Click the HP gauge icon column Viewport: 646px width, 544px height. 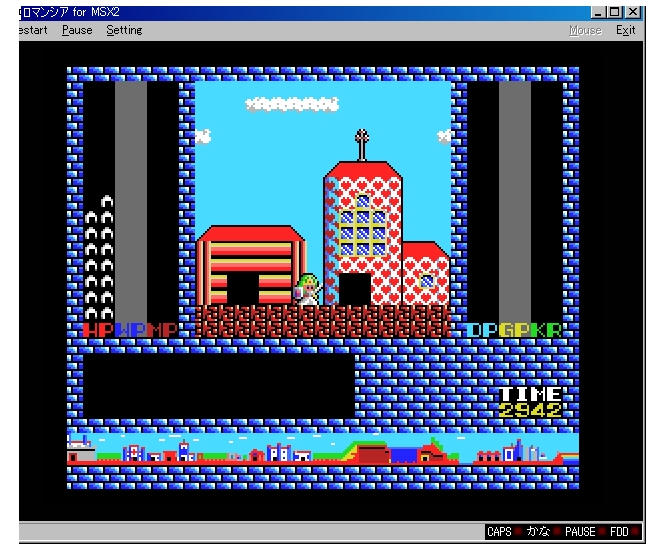(x=99, y=258)
